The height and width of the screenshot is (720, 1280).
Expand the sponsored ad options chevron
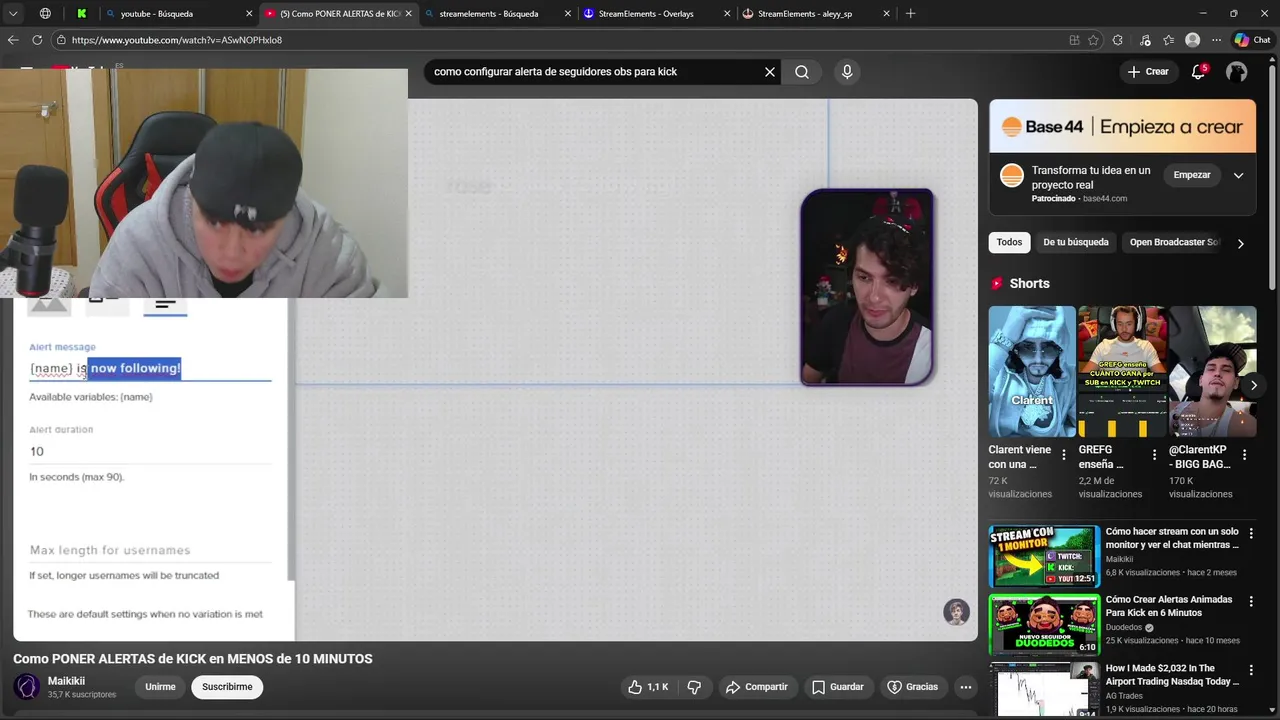click(1238, 175)
